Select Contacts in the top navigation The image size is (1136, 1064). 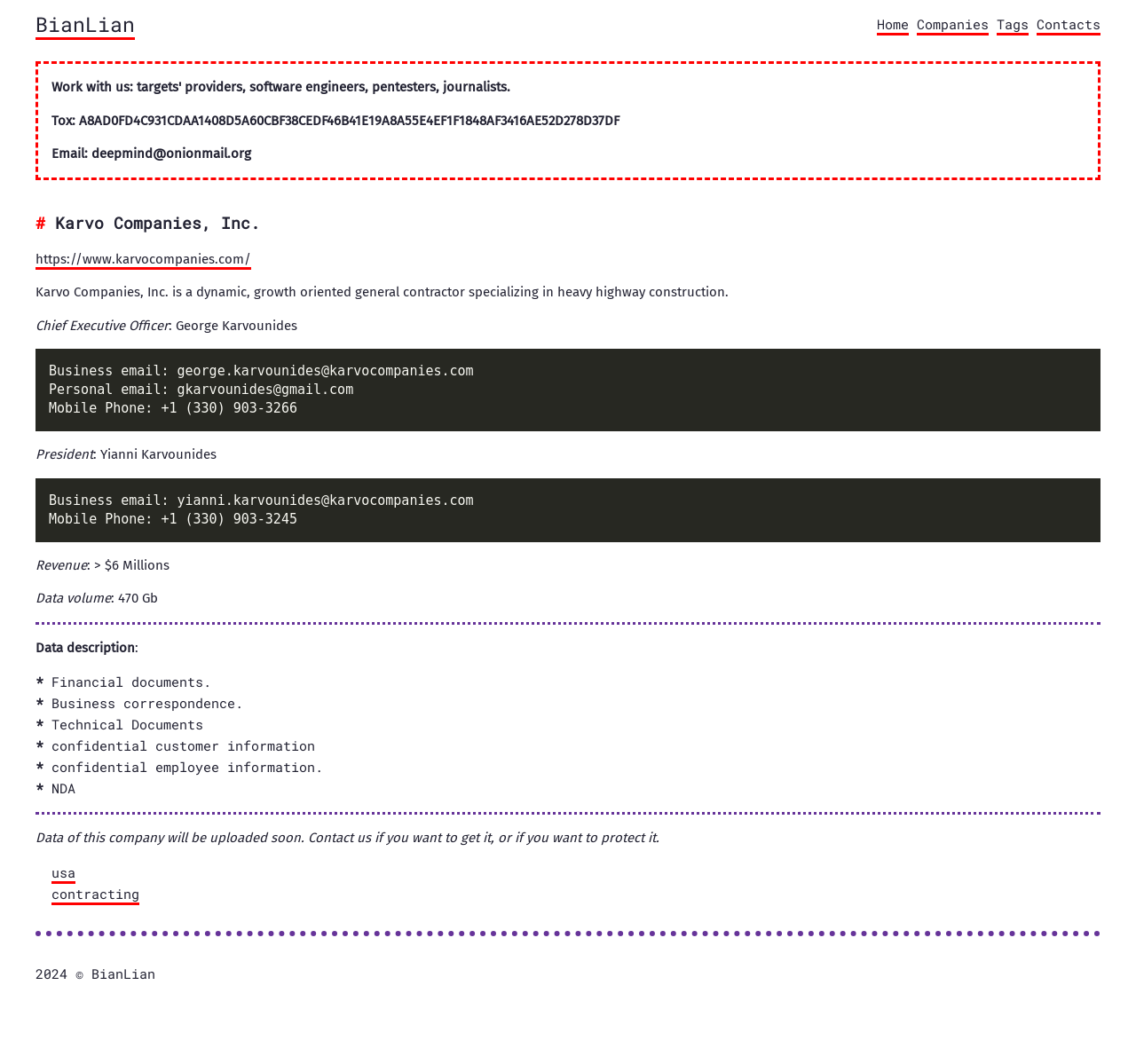click(x=1068, y=25)
